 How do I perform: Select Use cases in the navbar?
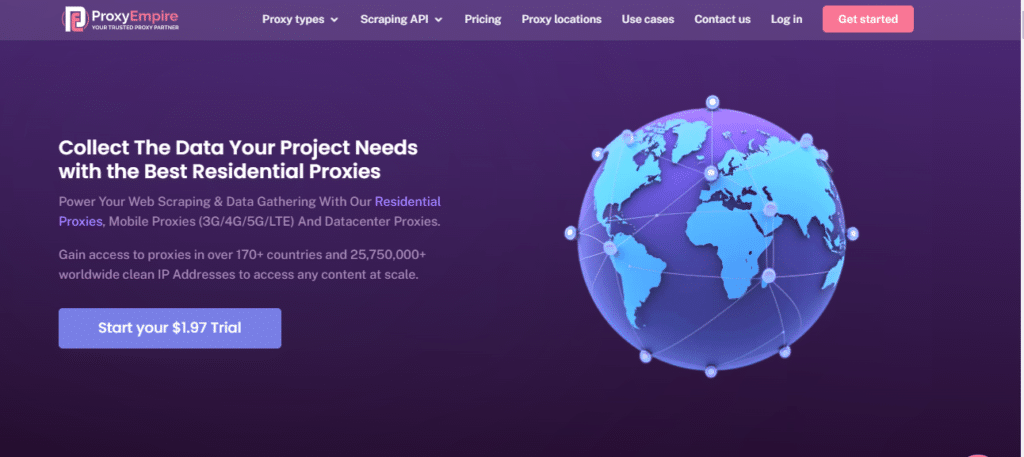pos(648,20)
